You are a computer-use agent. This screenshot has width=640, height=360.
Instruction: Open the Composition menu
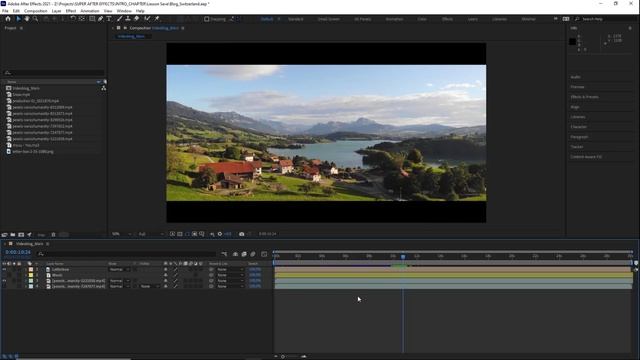(x=36, y=11)
